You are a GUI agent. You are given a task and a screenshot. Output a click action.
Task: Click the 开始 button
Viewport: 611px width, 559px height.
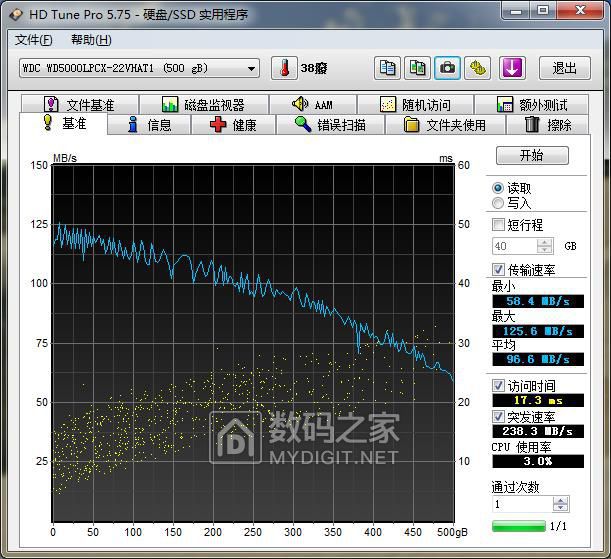tap(531, 156)
